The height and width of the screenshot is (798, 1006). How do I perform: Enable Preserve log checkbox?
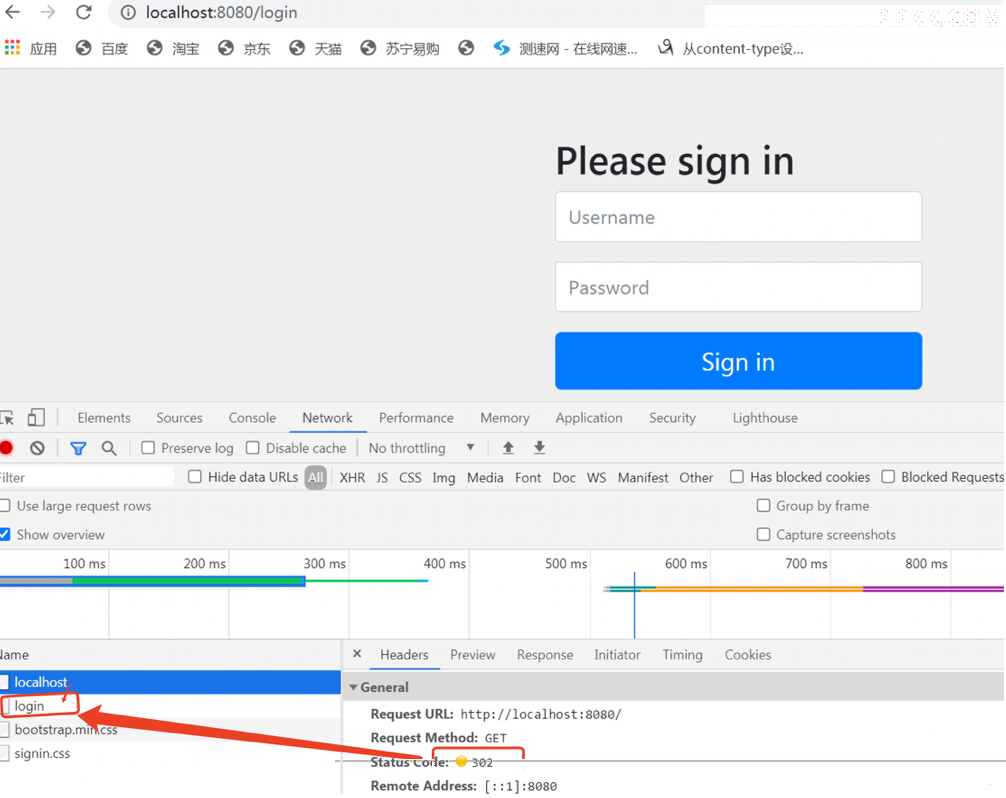(x=148, y=448)
